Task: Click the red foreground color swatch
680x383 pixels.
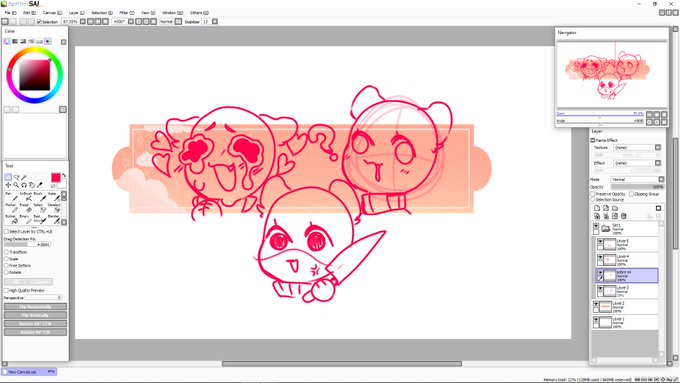Action: 56,177
